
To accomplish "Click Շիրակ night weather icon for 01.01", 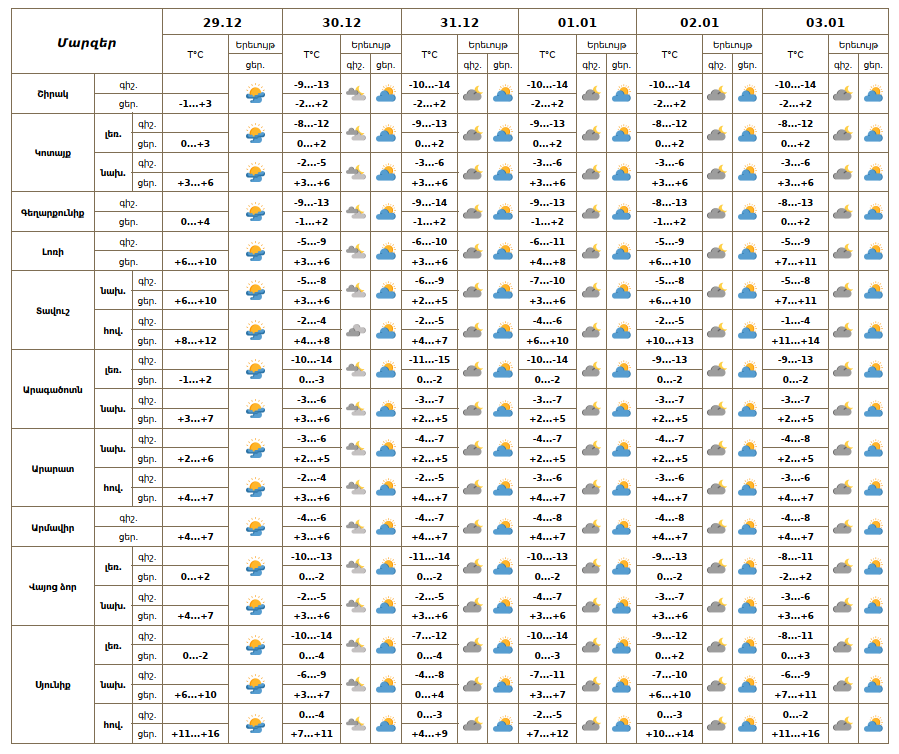I will pyautogui.click(x=591, y=94).
